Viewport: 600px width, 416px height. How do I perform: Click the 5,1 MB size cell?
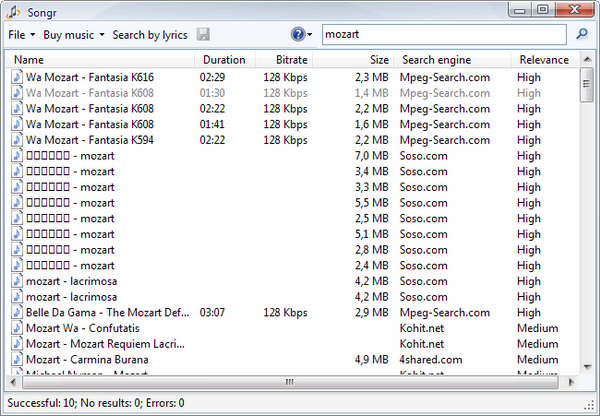[x=372, y=234]
